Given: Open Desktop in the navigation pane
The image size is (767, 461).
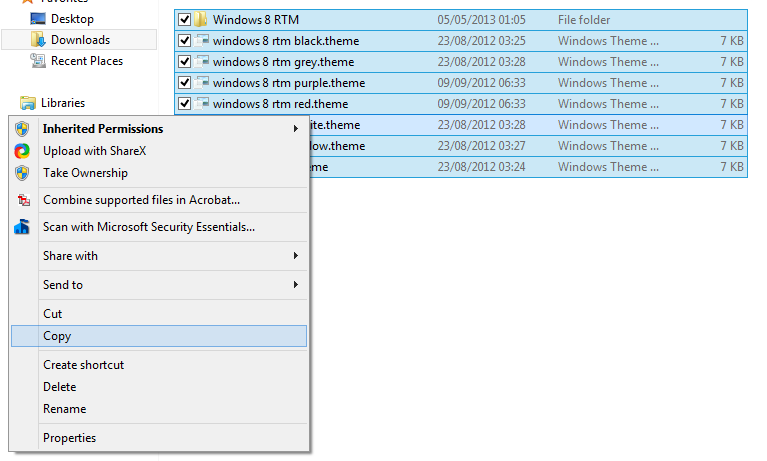Looking at the screenshot, I should tap(72, 19).
